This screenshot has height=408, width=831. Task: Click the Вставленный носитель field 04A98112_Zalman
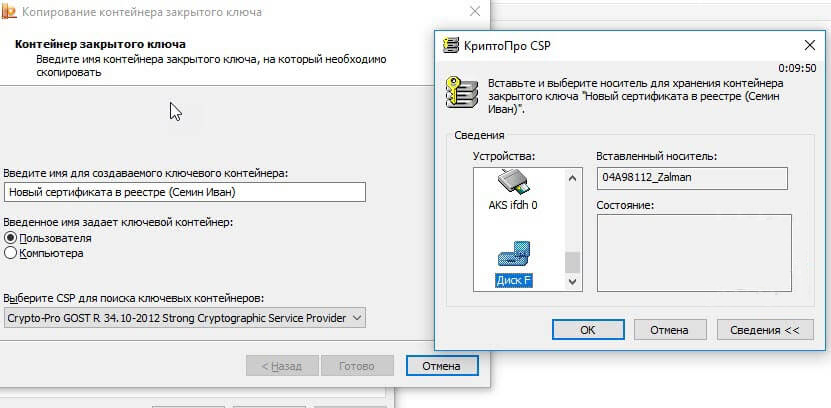coord(692,178)
